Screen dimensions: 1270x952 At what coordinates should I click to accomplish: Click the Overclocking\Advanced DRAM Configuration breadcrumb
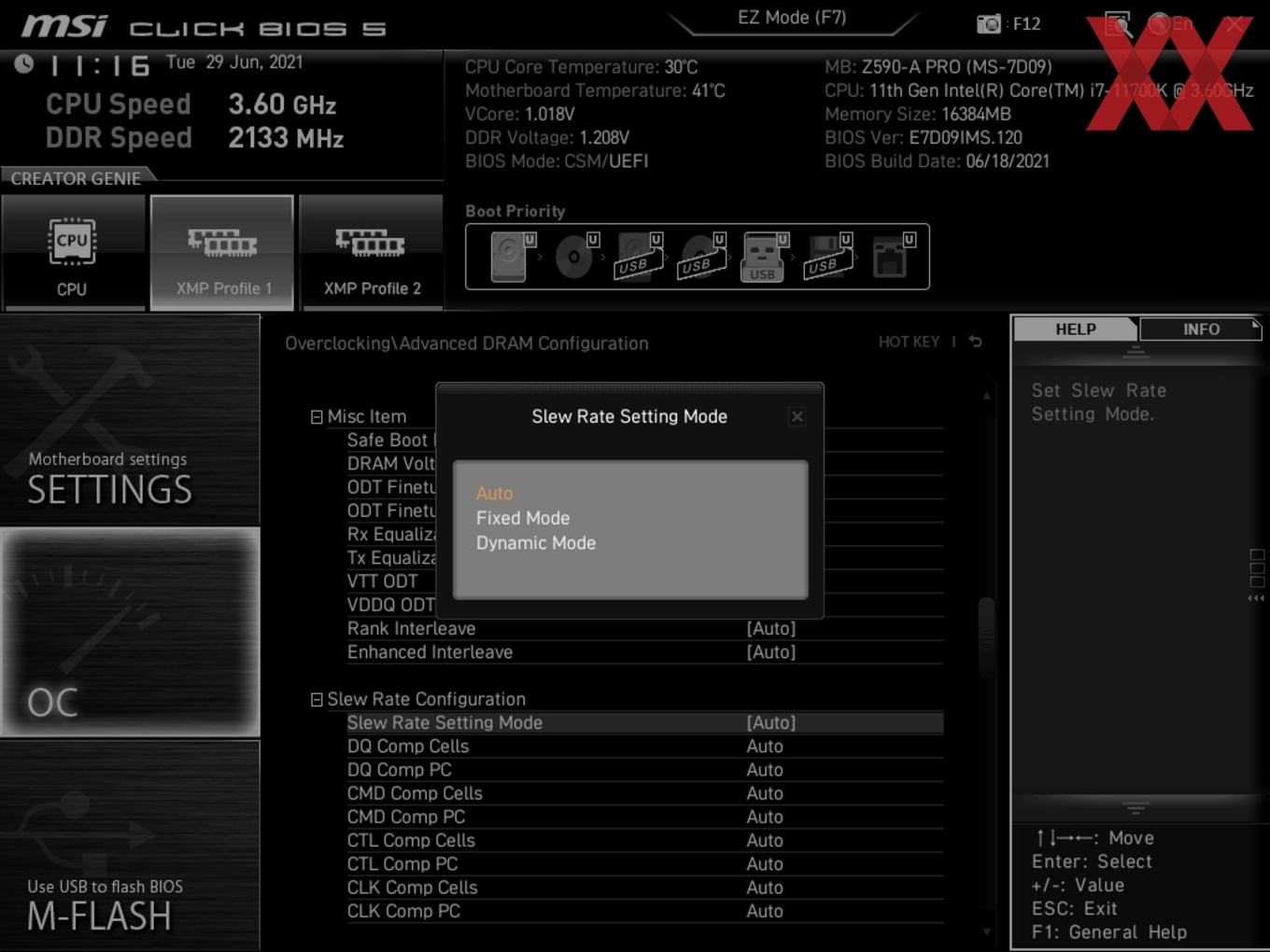click(x=467, y=343)
